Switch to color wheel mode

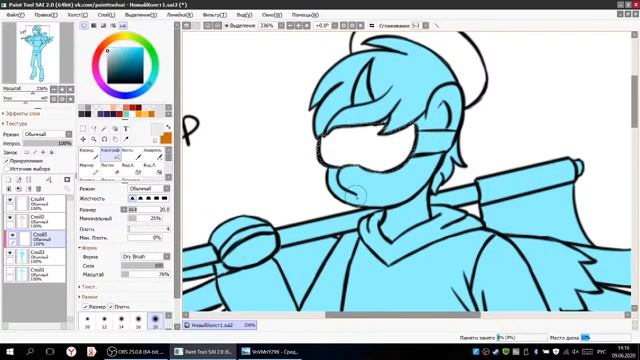(x=84, y=25)
